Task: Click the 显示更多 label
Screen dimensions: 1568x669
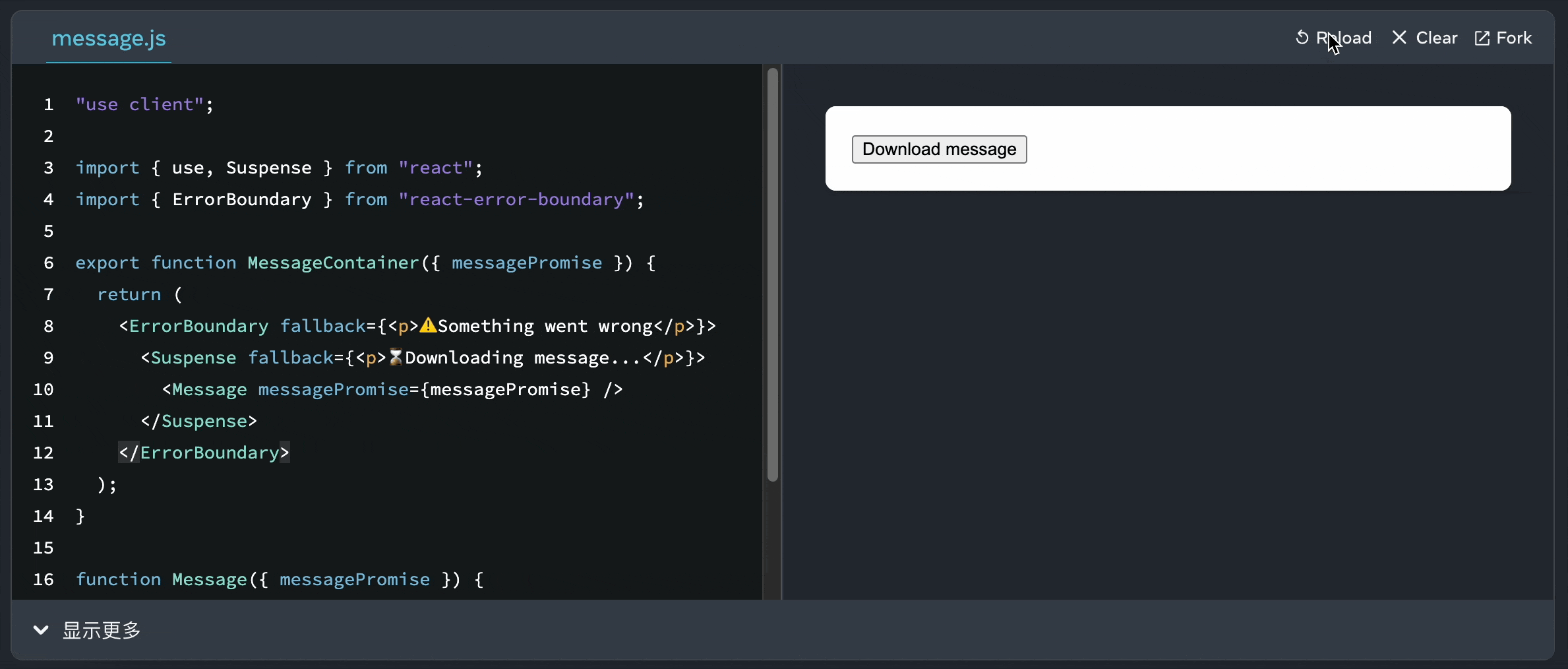Action: [x=102, y=630]
